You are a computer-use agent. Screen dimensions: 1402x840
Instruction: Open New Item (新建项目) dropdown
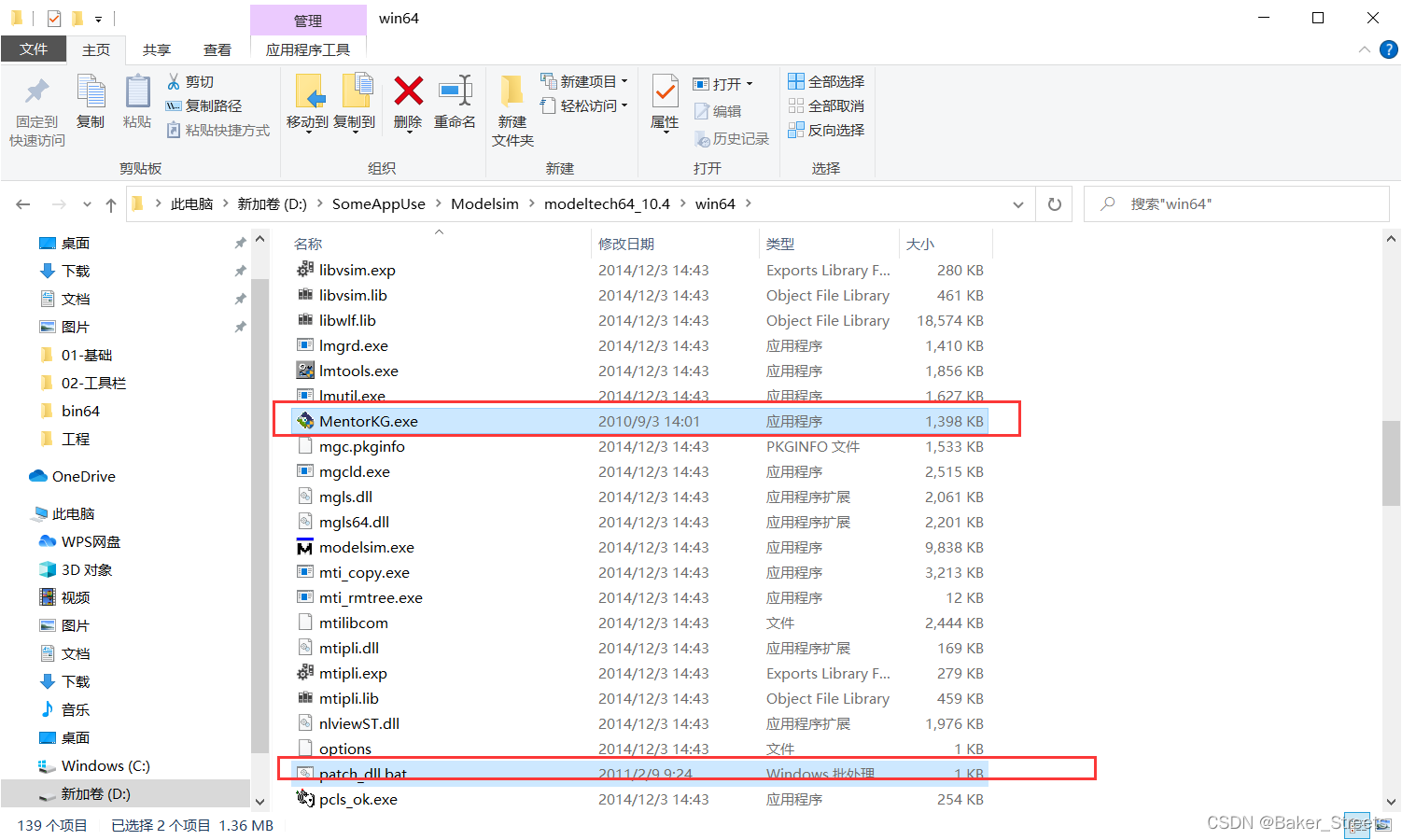(584, 82)
